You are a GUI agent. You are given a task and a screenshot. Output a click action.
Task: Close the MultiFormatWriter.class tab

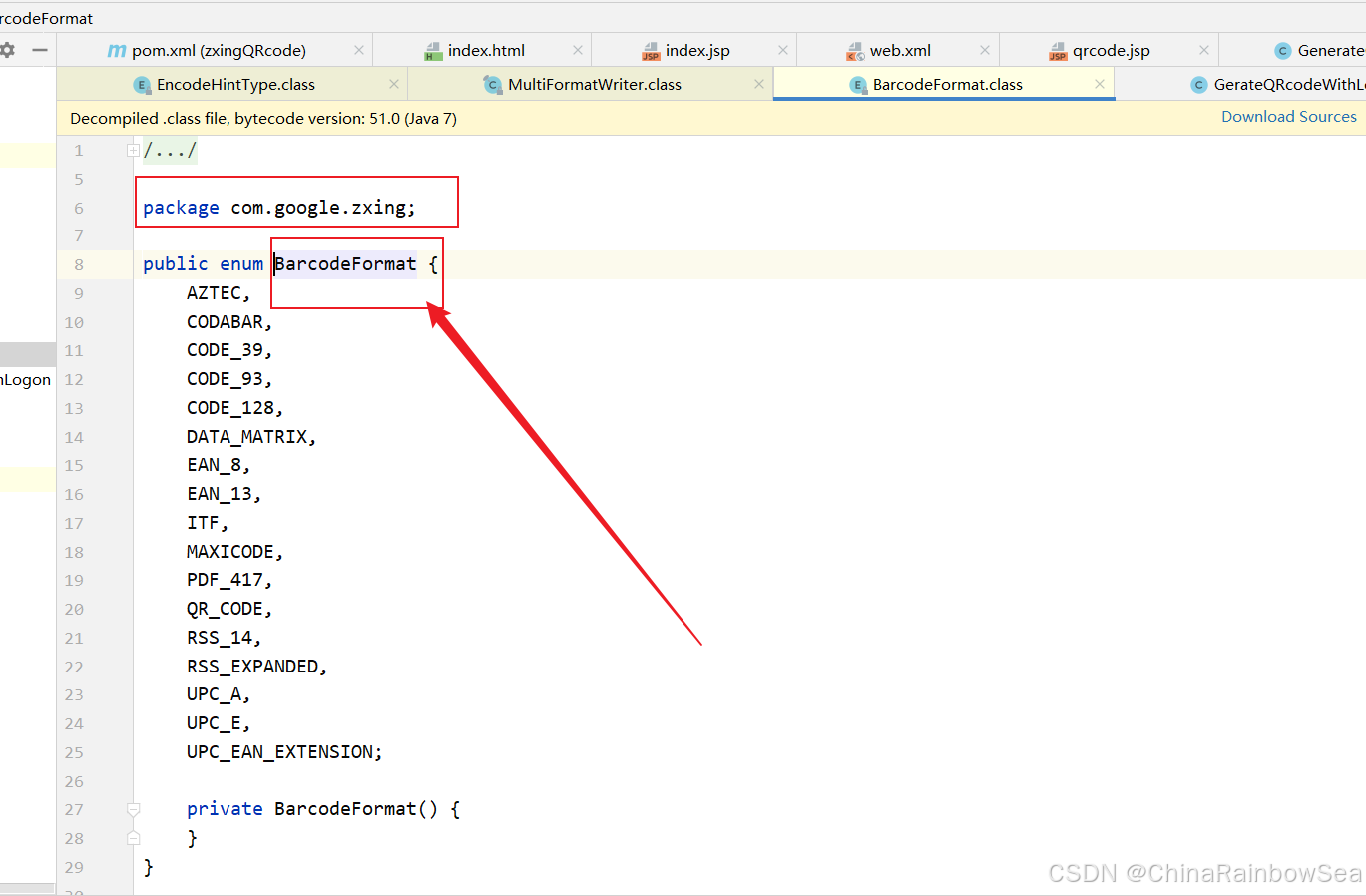click(x=759, y=84)
